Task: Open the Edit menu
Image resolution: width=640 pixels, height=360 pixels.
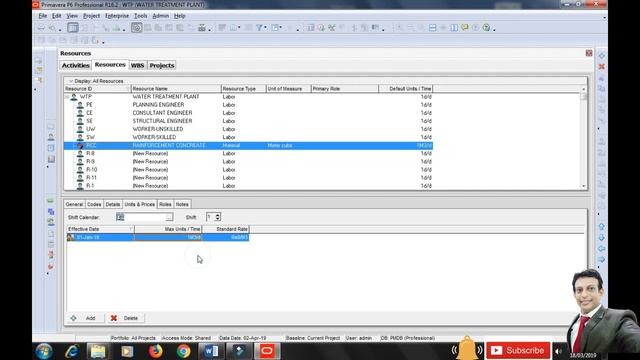Action: tap(56, 16)
